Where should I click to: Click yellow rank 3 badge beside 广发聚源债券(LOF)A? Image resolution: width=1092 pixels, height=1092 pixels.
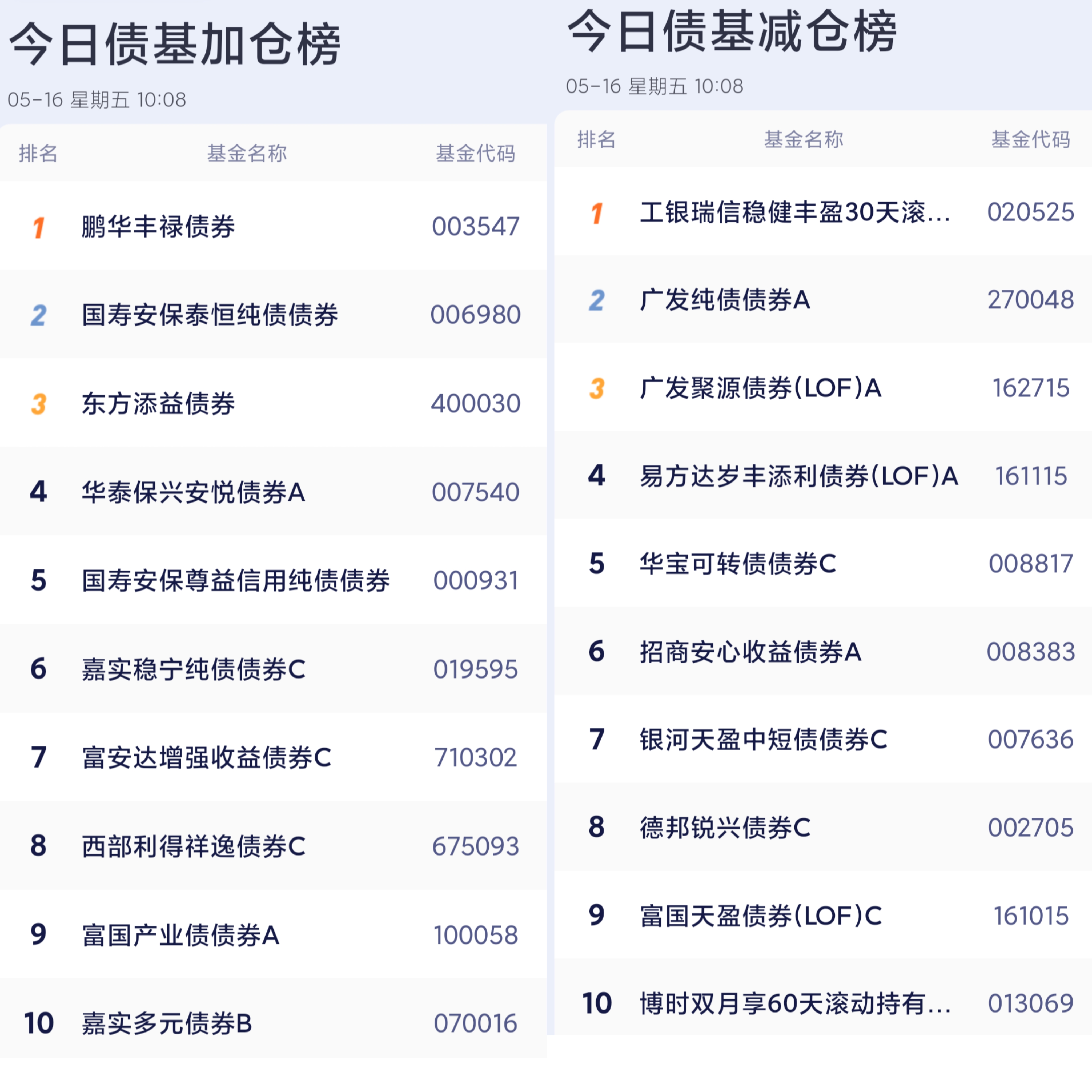[x=597, y=388]
